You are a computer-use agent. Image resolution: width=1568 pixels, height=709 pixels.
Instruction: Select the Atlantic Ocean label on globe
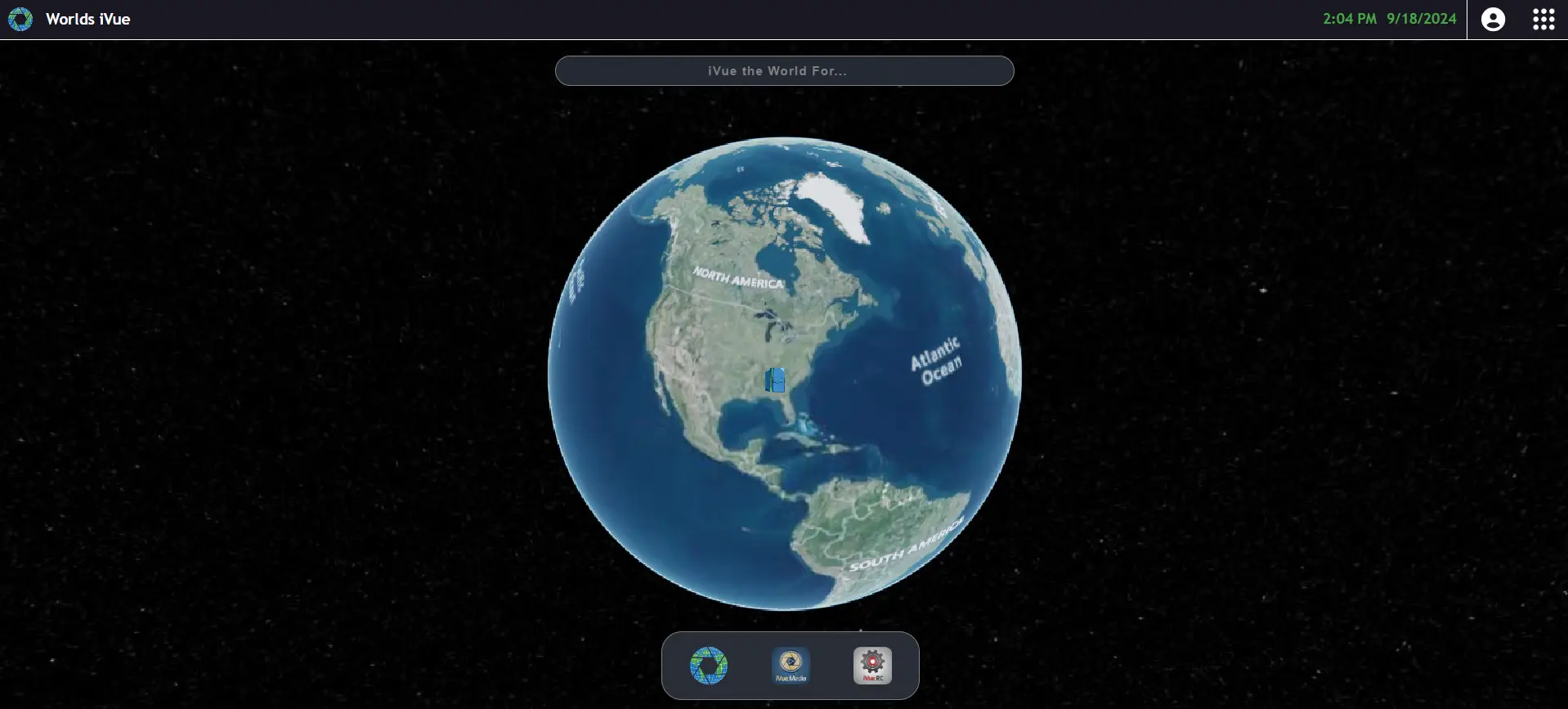point(937,361)
